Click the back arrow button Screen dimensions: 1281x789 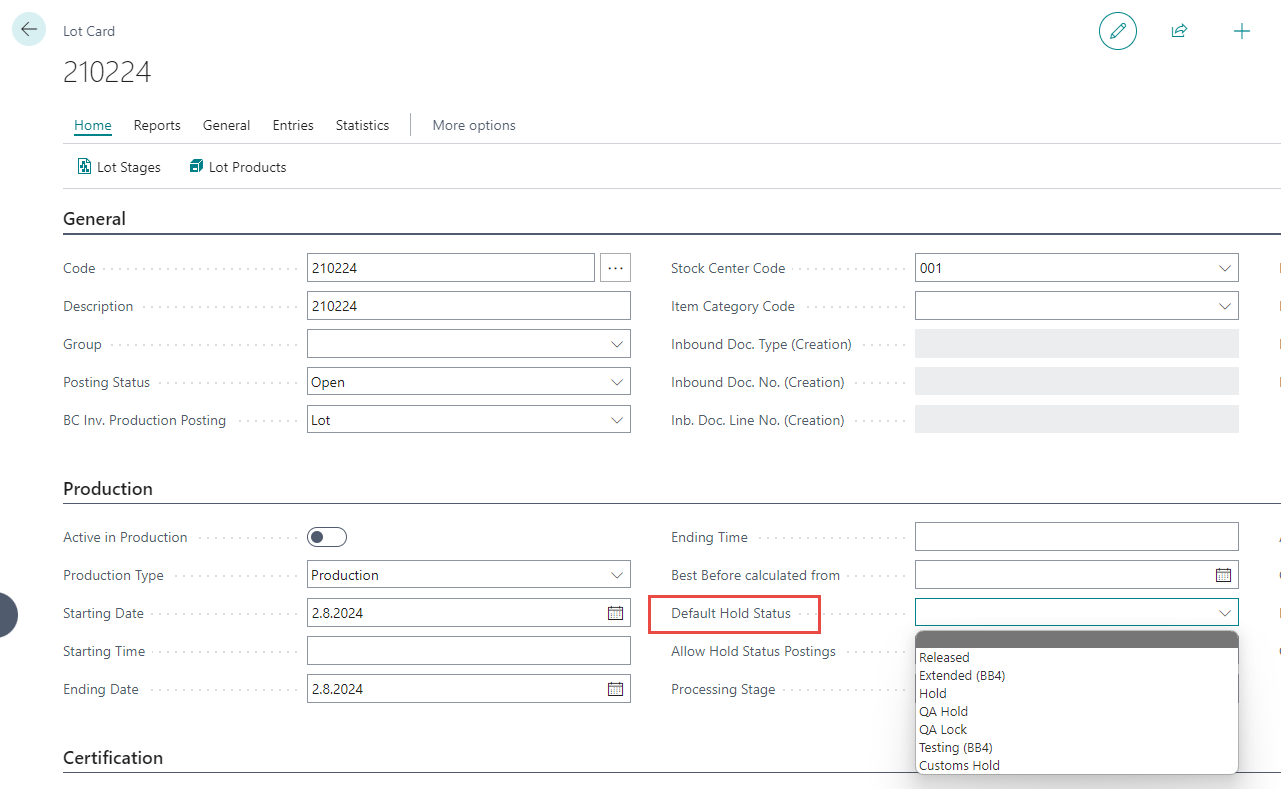coord(28,30)
